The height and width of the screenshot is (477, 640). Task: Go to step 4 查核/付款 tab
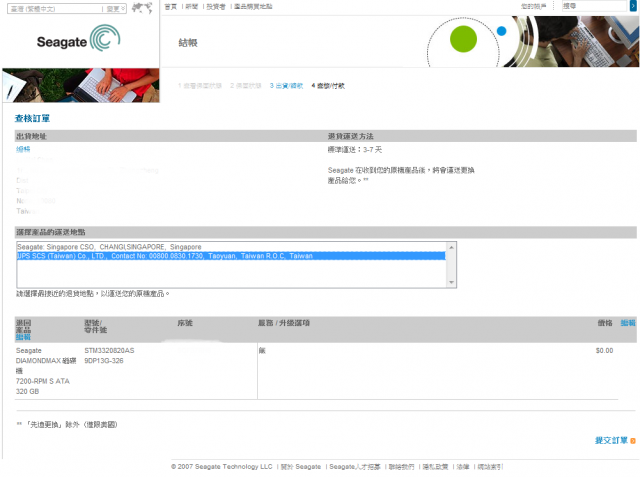tap(328, 86)
